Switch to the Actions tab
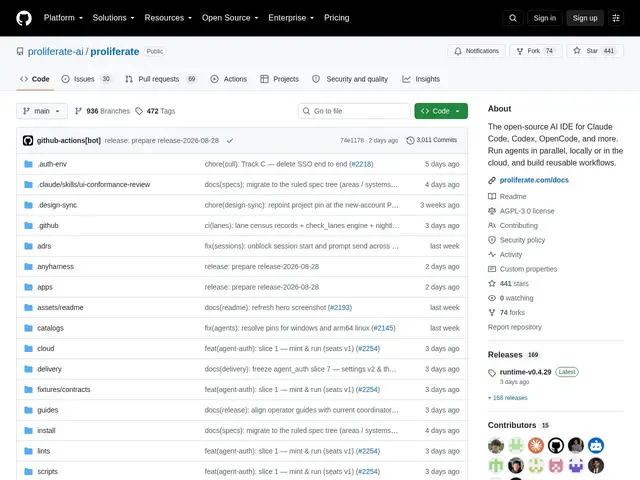 click(x=229, y=79)
